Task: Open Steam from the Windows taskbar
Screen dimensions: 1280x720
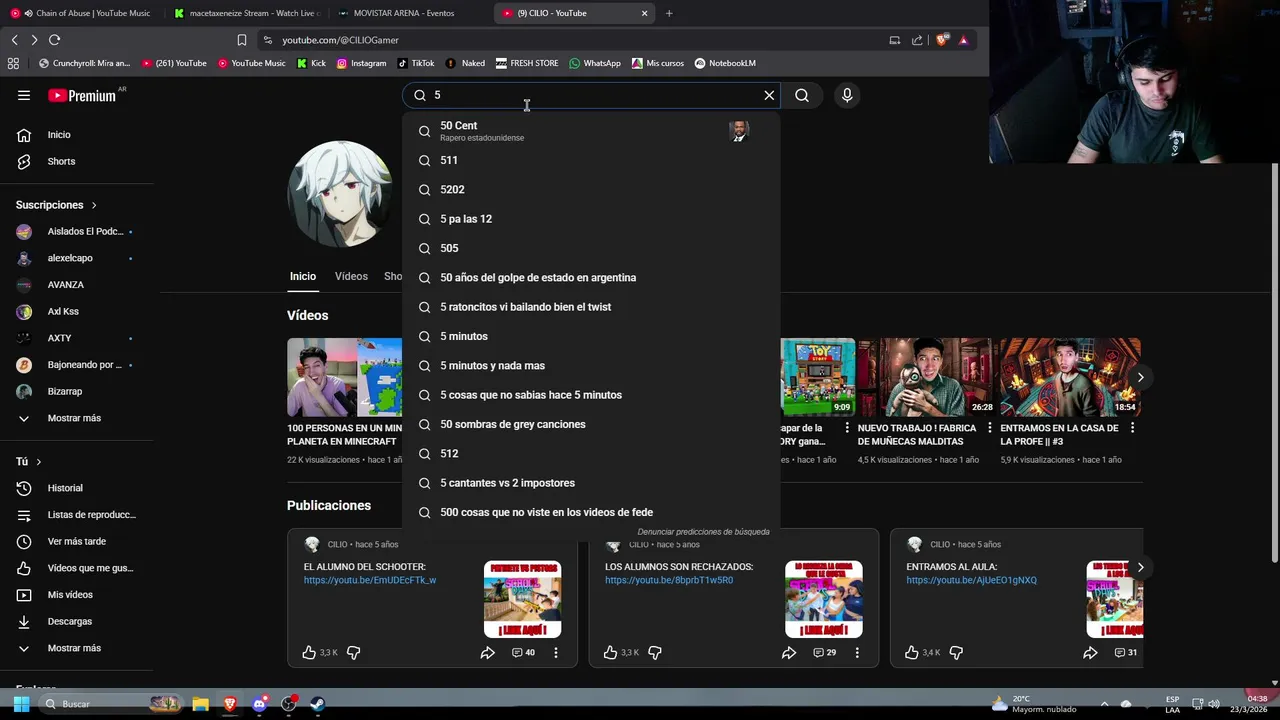Action: [318, 704]
